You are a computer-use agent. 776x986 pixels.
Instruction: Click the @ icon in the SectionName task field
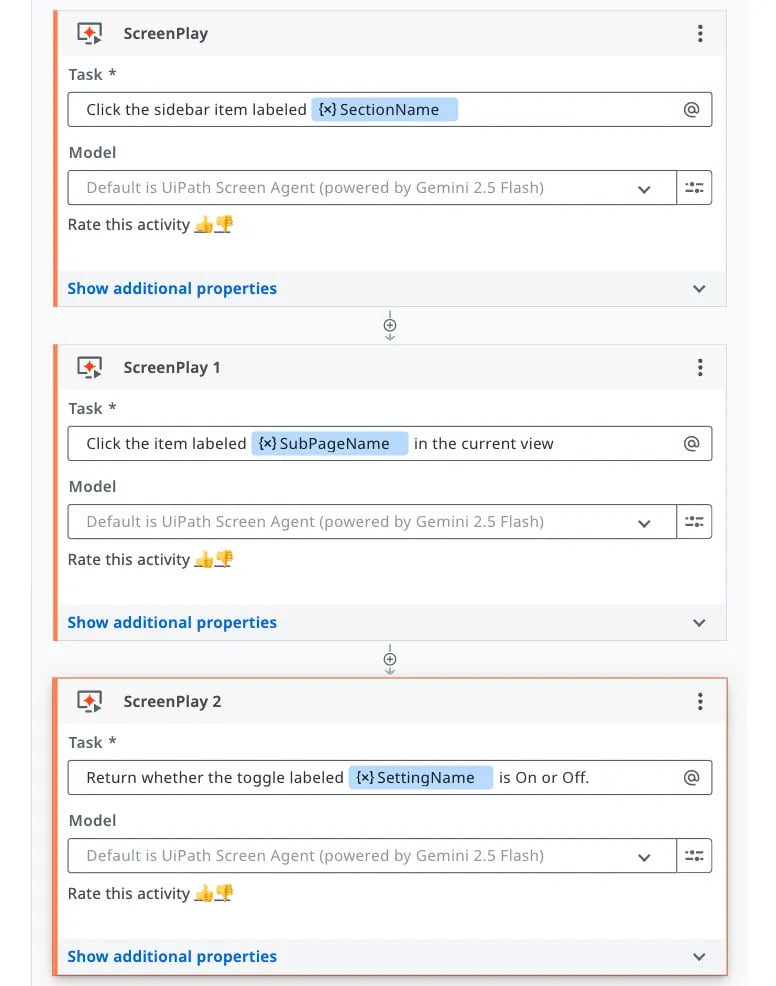(691, 109)
